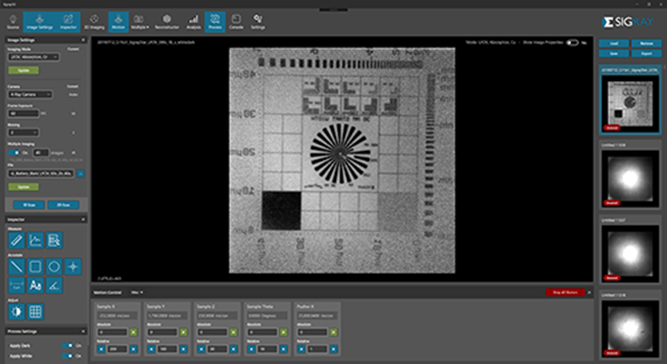The height and width of the screenshot is (364, 667).
Task: Open the brightness contrast adjust tool
Action: pyautogui.click(x=17, y=312)
